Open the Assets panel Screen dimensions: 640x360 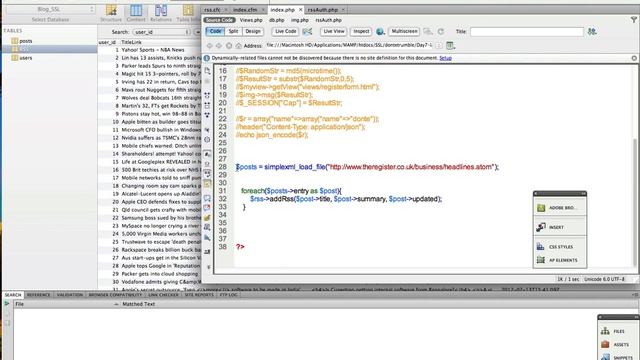[618, 344]
